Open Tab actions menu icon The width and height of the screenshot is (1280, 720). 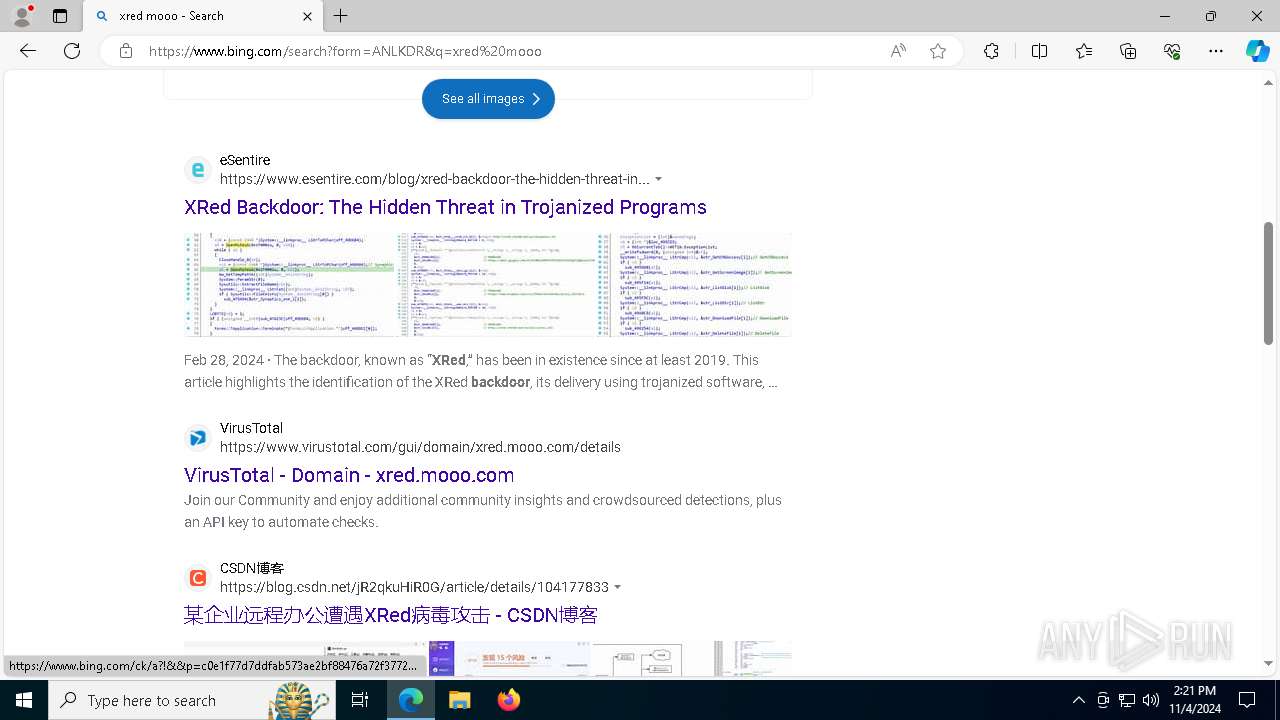pos(60,16)
